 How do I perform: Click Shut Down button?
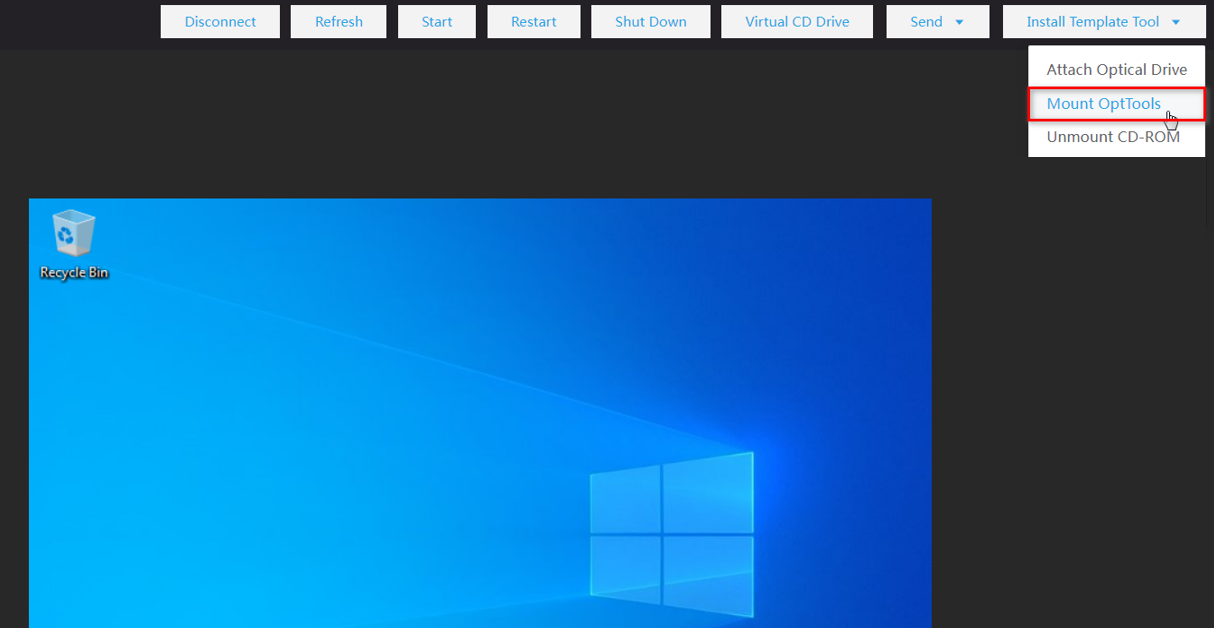coord(650,21)
